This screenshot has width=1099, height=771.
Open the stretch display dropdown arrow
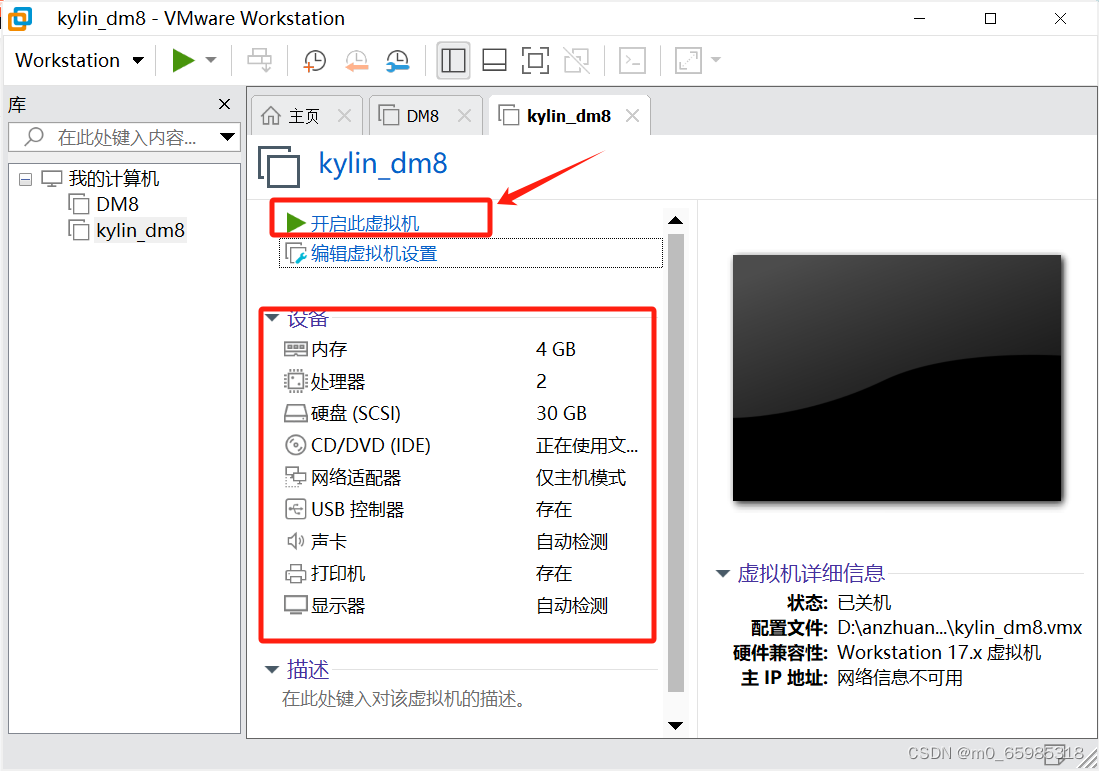[x=716, y=60]
